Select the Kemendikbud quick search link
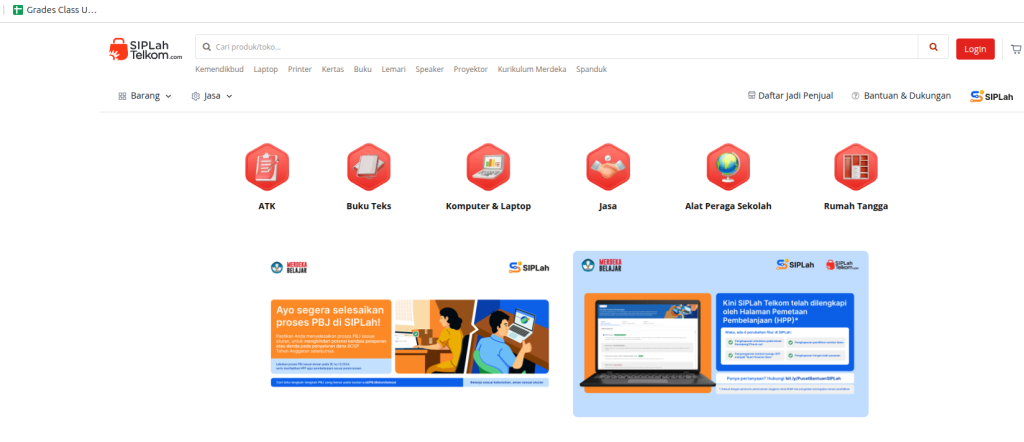This screenshot has height=442, width=1024. click(x=219, y=69)
